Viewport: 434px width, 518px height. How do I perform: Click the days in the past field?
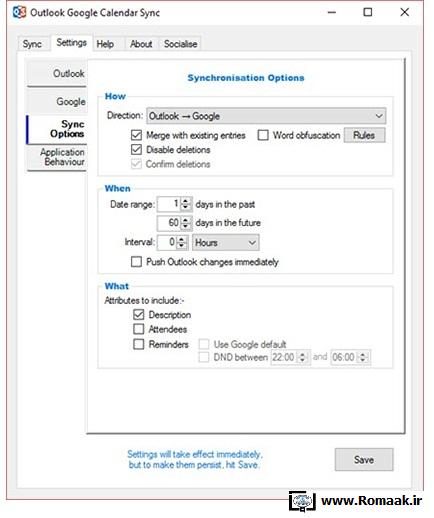pyautogui.click(x=169, y=204)
